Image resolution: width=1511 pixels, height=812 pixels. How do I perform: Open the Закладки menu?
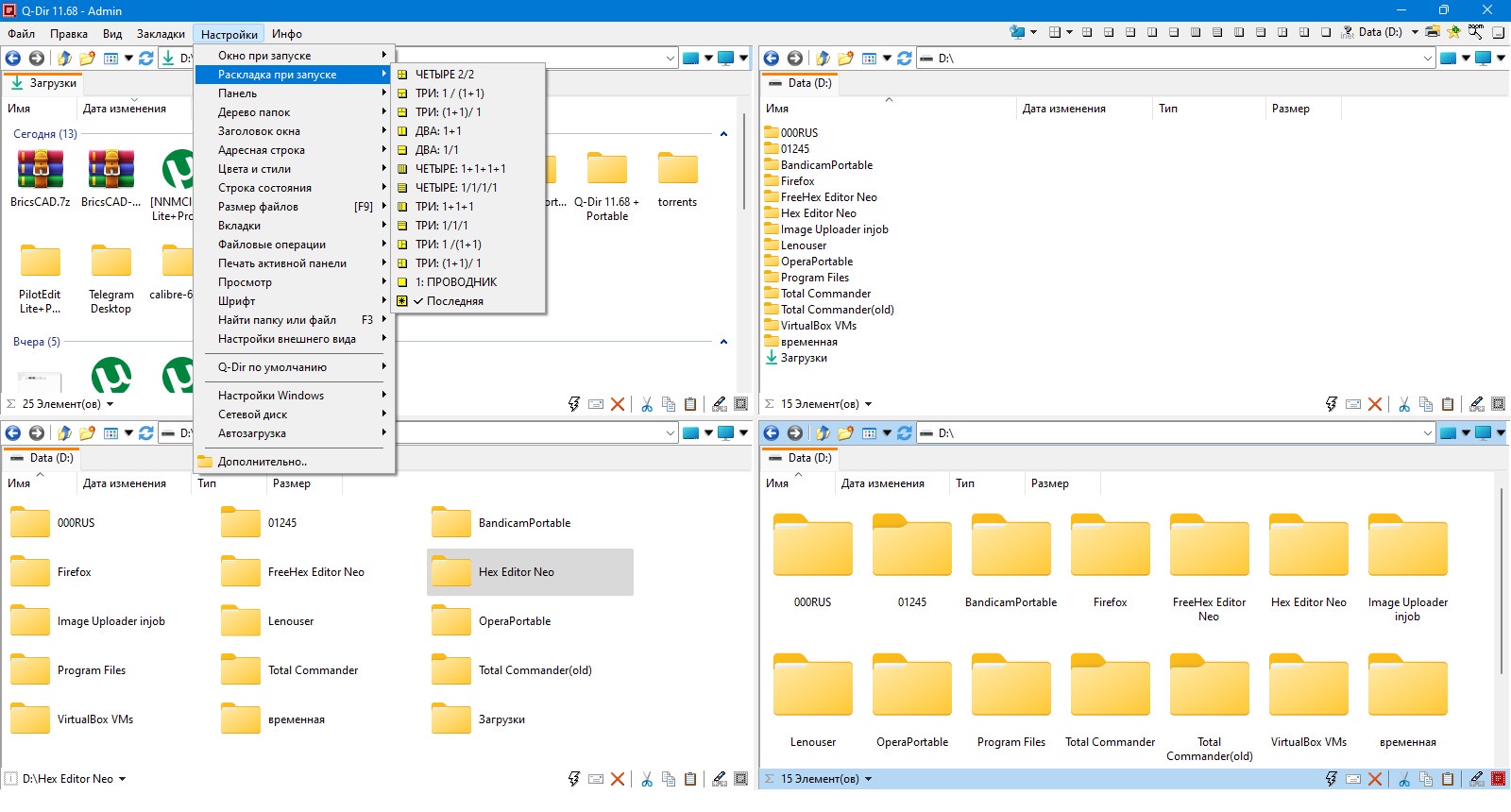161,34
